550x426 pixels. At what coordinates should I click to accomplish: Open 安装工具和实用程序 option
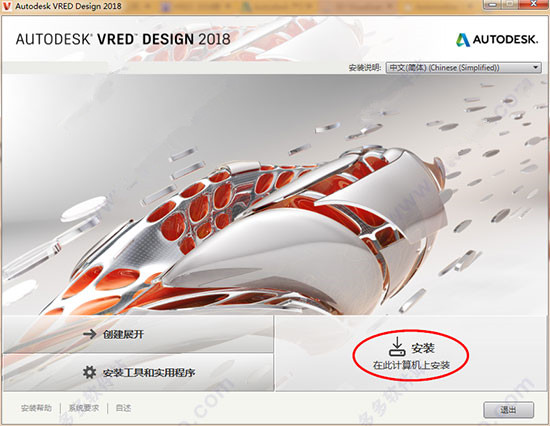click(138, 372)
